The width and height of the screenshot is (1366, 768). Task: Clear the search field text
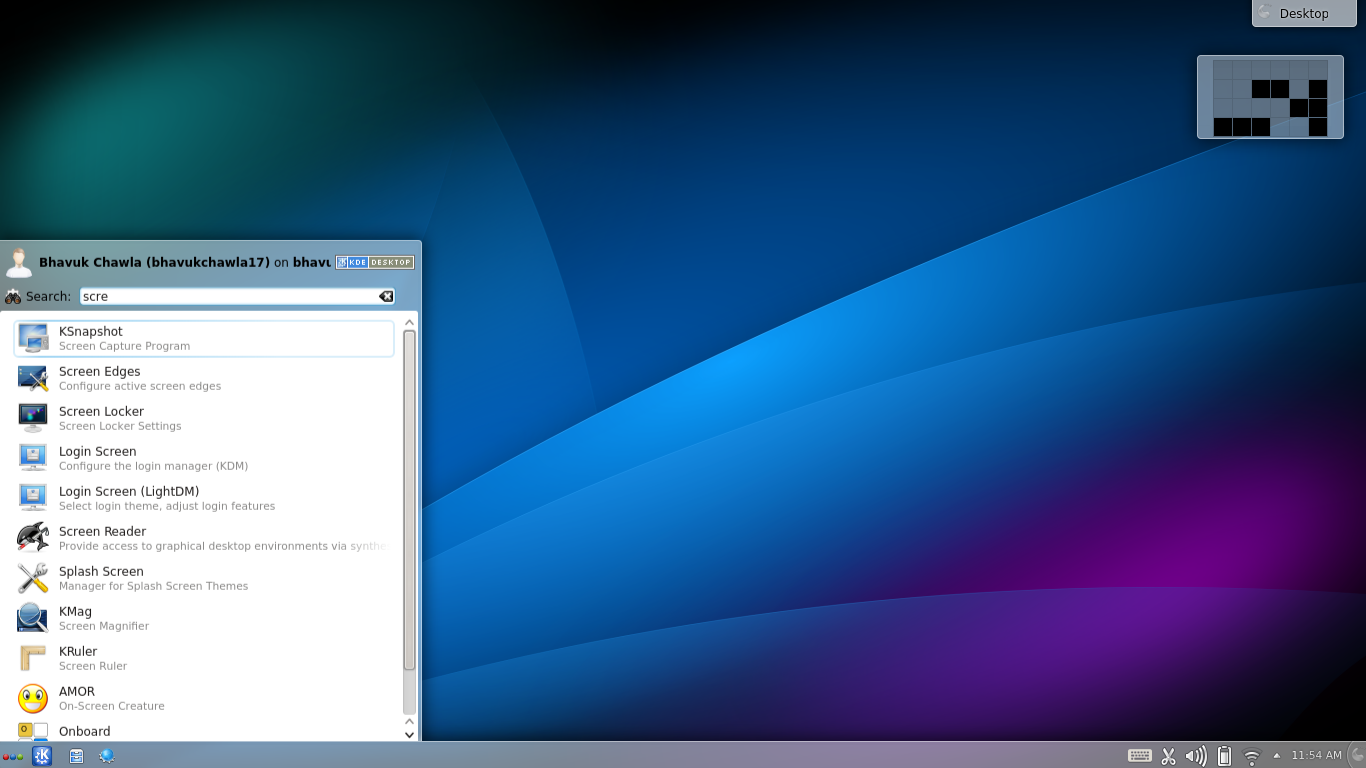386,296
